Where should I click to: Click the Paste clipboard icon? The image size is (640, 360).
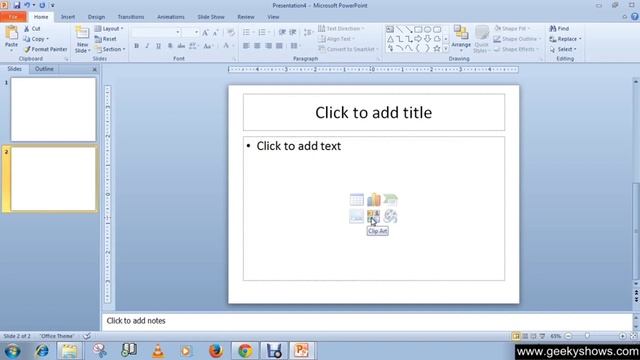[11, 33]
